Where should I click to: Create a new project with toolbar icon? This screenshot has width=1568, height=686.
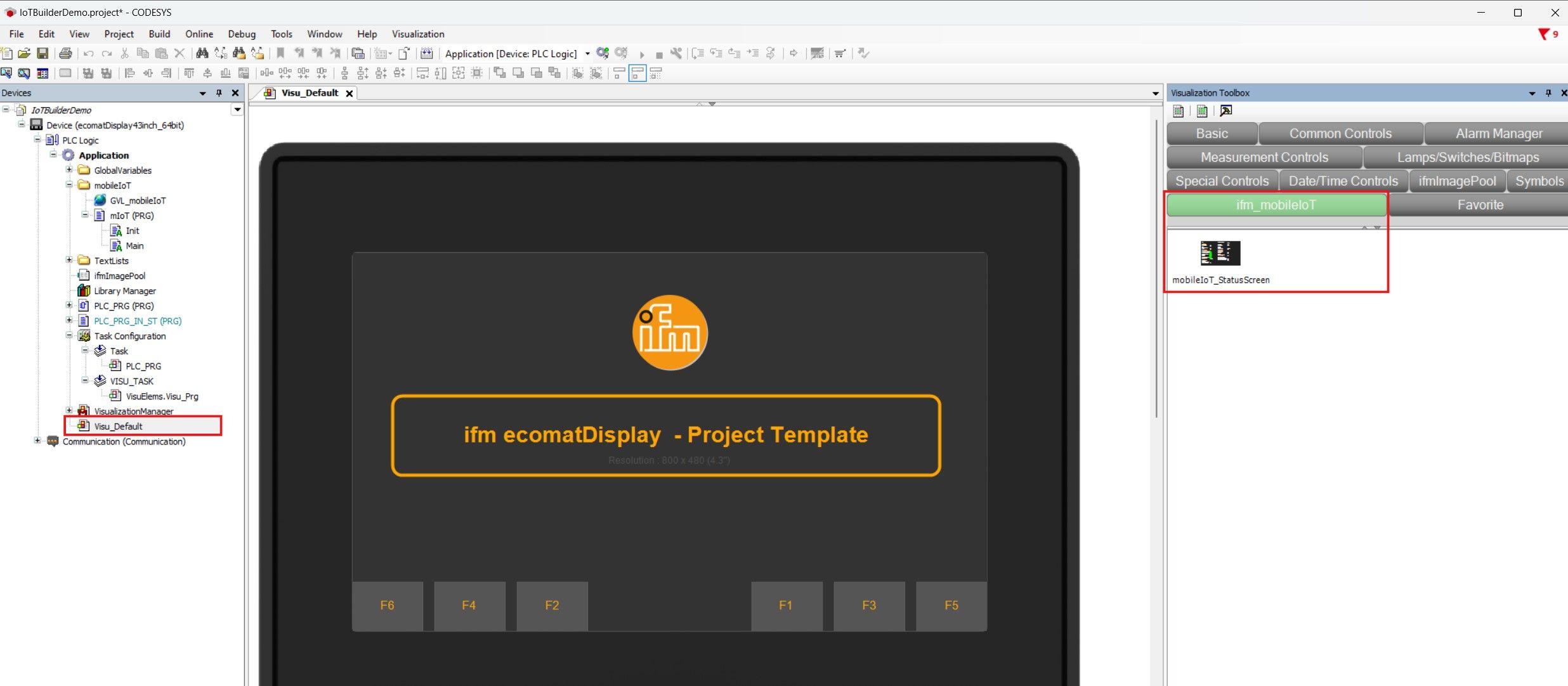pos(7,53)
